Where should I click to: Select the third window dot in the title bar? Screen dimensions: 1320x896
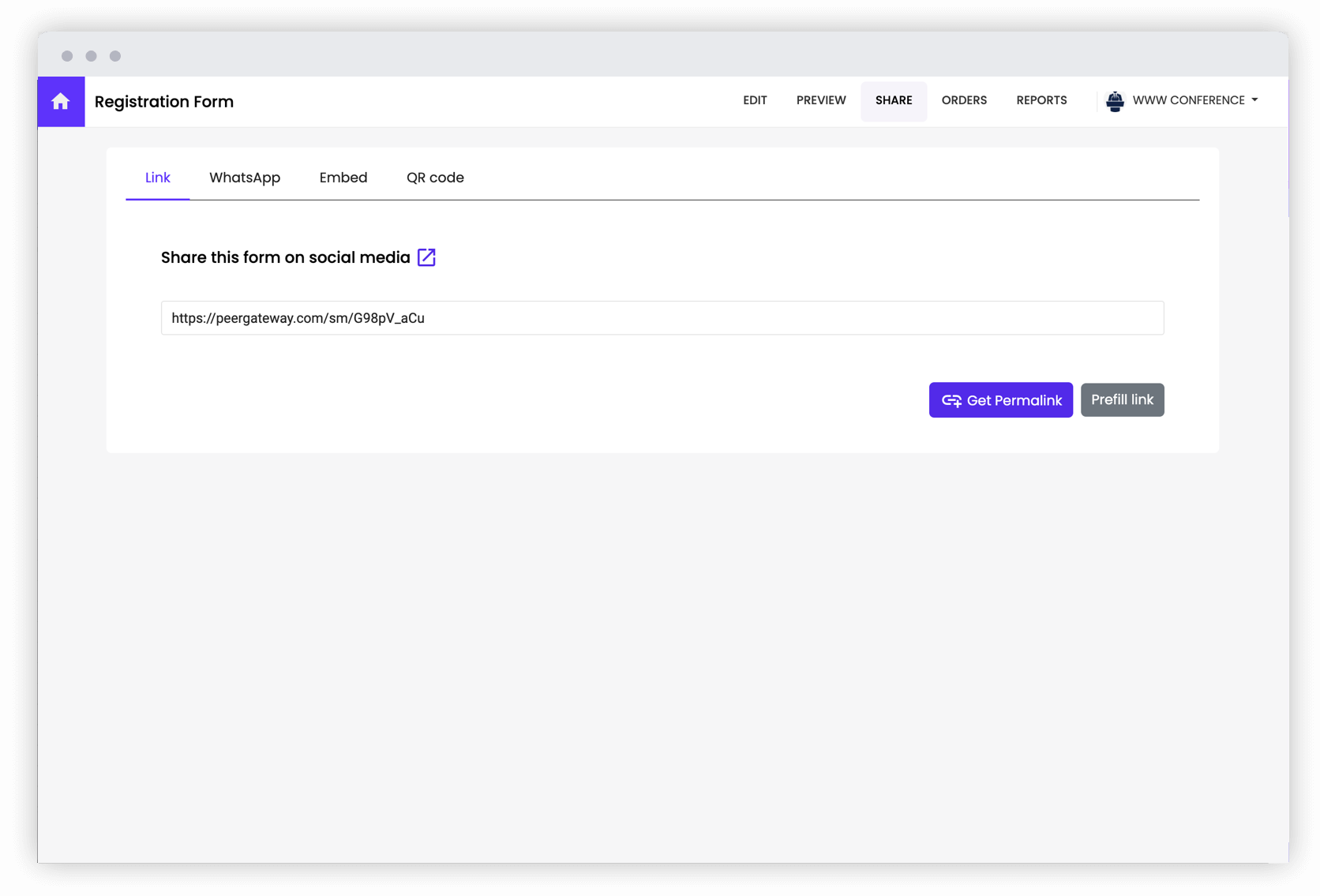tap(115, 55)
